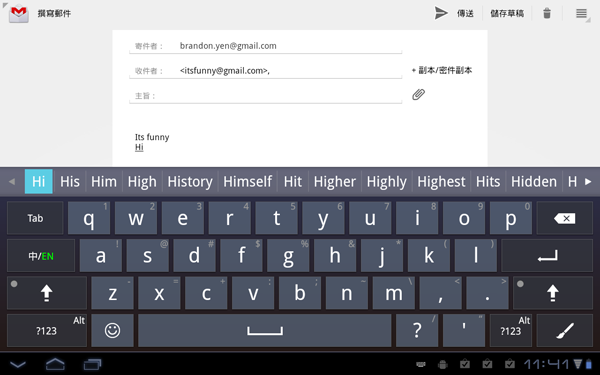600x375 pixels.
Task: Hide keyboard with system back chevron
Action: (18, 364)
